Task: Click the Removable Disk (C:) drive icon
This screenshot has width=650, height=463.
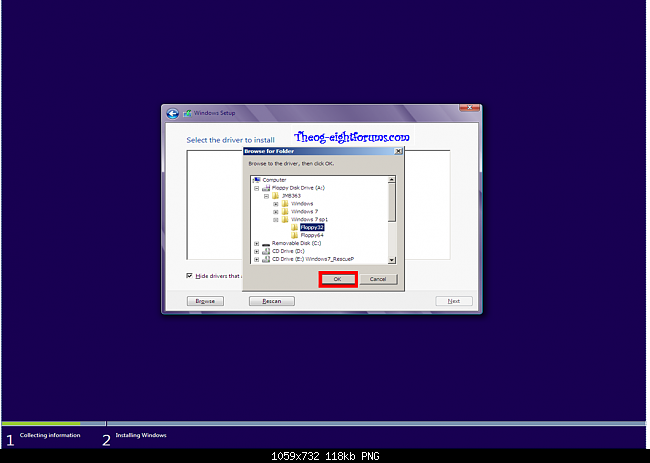Action: [x=266, y=244]
